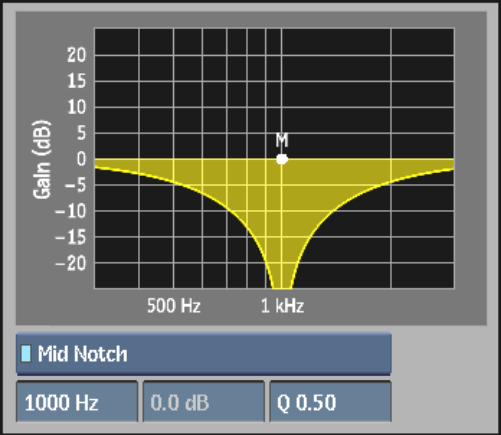This screenshot has width=501, height=435.
Task: Click the 20 dB gain scale label
Action: click(x=76, y=55)
